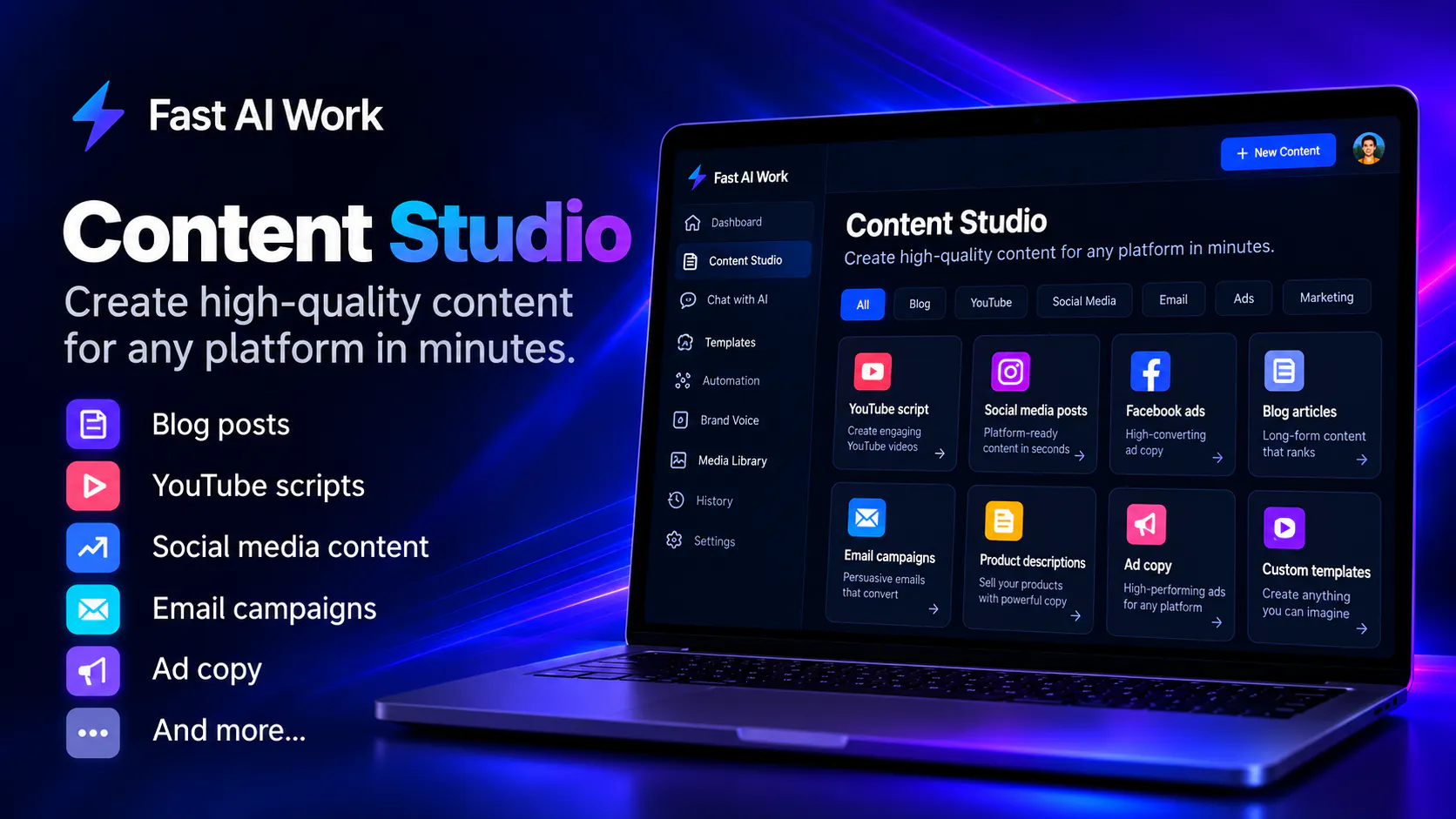The height and width of the screenshot is (819, 1456).
Task: Click the Ad copy megaphone icon in laptop
Action: tap(1146, 525)
